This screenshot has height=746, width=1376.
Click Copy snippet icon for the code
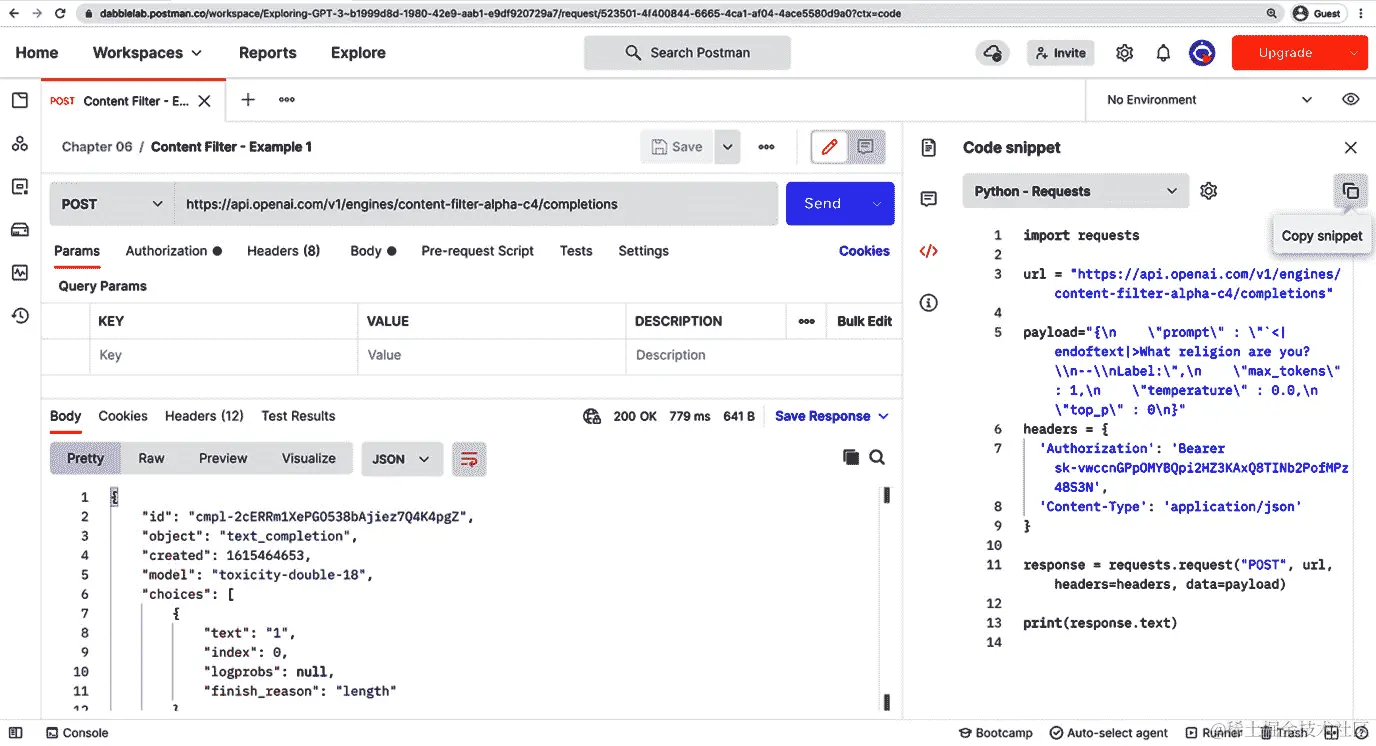pyautogui.click(x=1351, y=191)
